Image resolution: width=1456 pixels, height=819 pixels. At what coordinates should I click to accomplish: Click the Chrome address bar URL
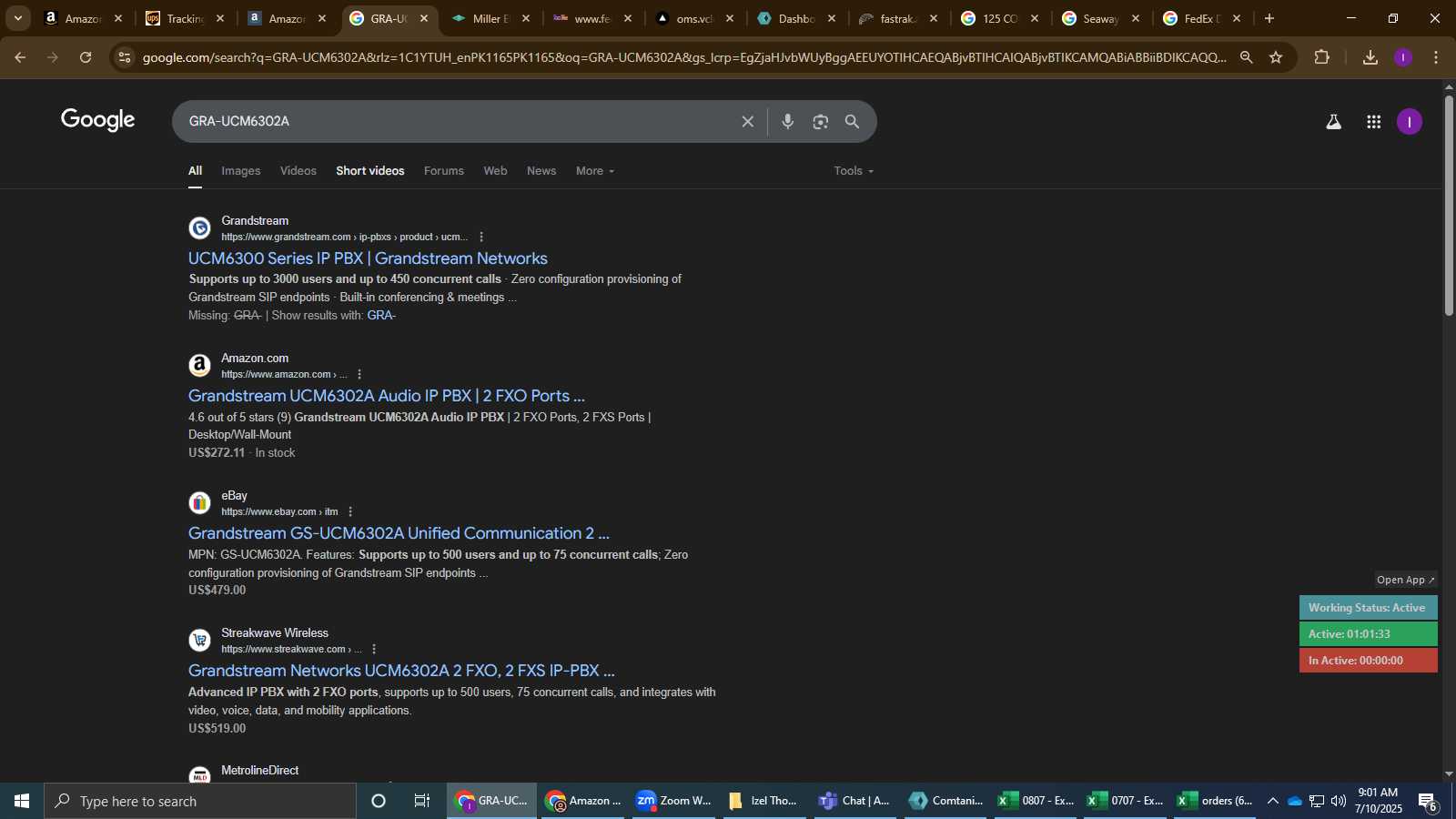(x=682, y=57)
